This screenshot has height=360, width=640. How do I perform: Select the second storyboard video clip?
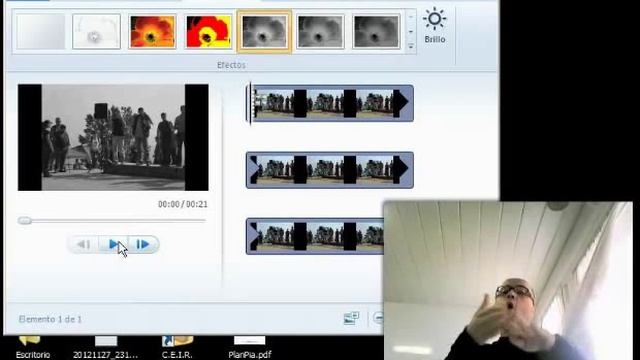(x=330, y=170)
